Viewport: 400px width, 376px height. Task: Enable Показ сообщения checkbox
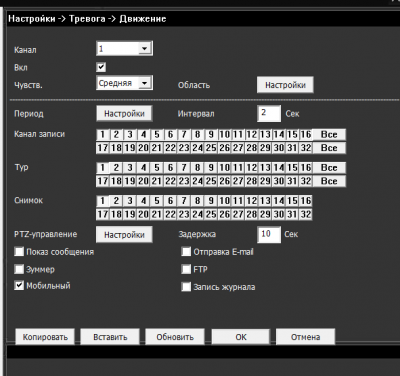click(19, 251)
